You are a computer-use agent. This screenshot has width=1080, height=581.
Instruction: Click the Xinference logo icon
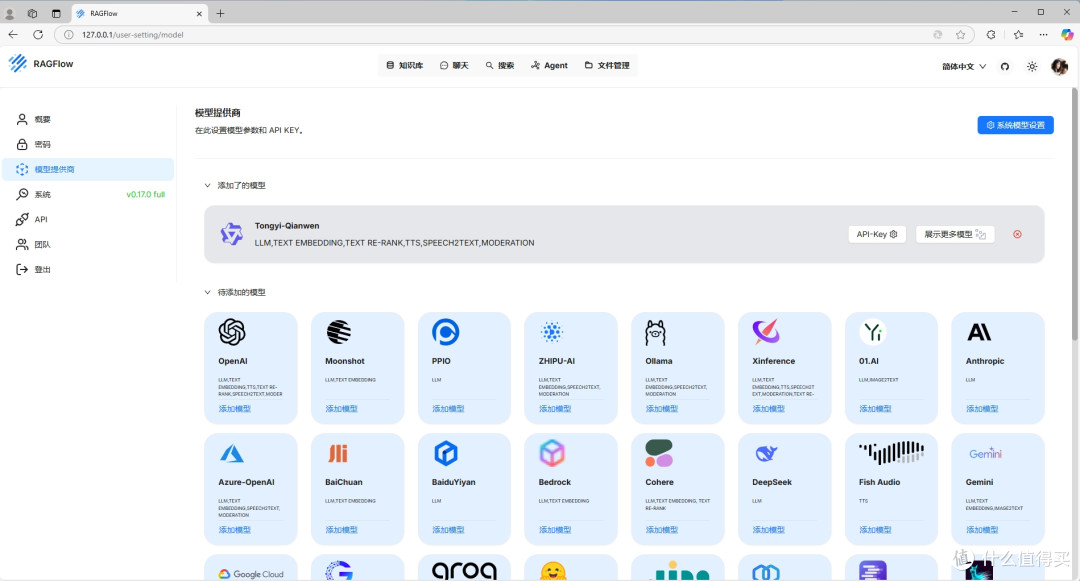click(766, 332)
